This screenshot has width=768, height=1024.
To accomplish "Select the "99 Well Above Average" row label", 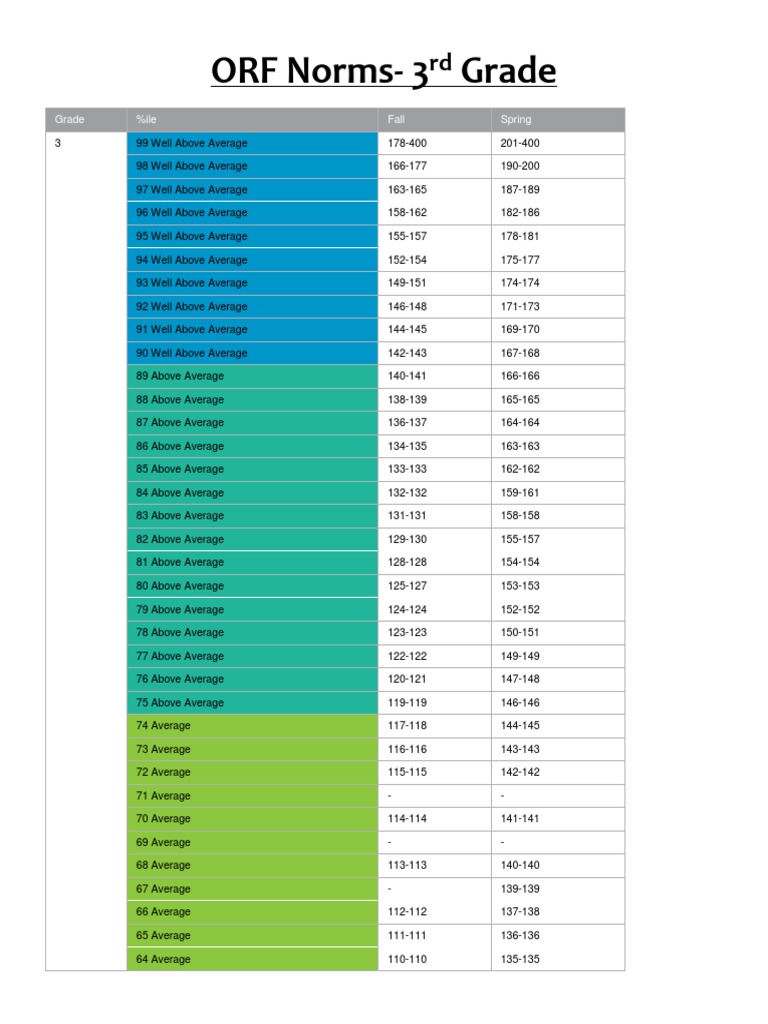I will (192, 143).
